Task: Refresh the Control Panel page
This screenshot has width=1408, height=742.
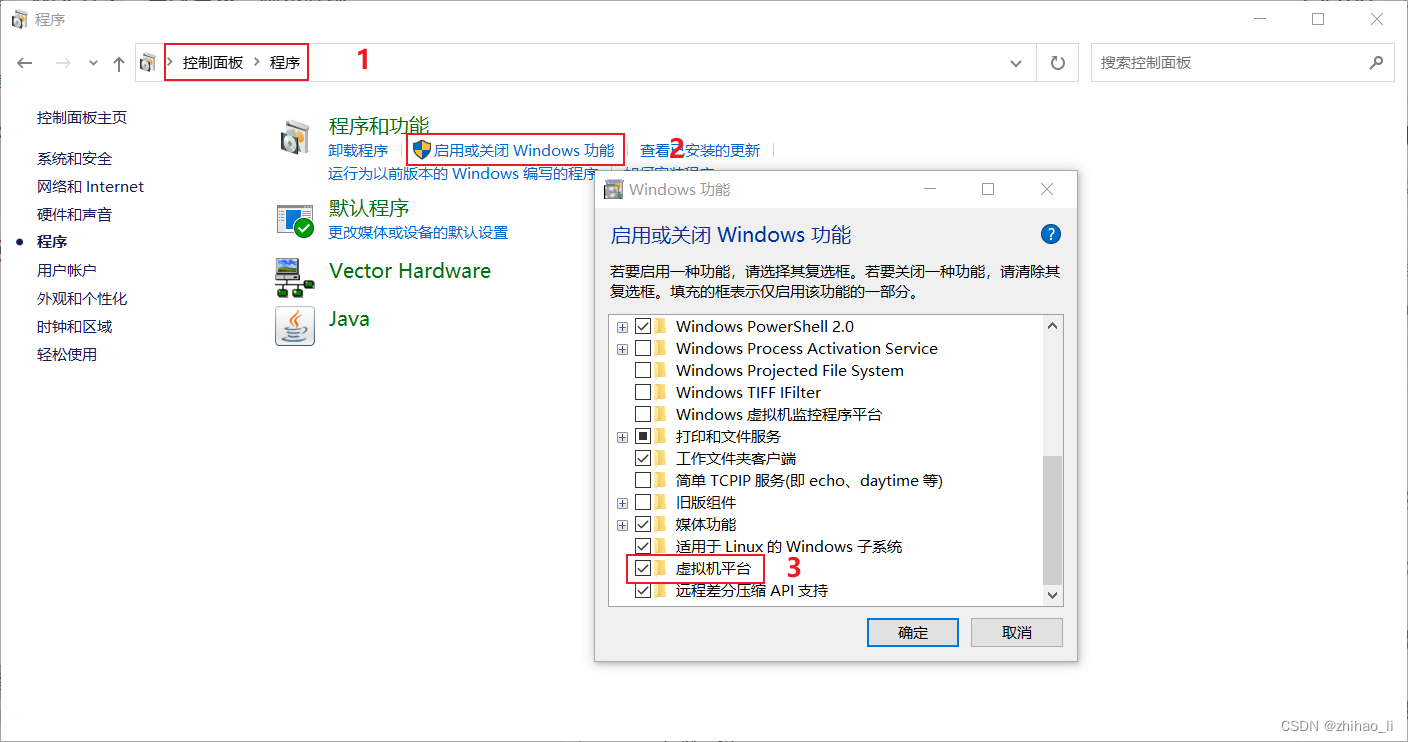Action: pyautogui.click(x=1058, y=63)
